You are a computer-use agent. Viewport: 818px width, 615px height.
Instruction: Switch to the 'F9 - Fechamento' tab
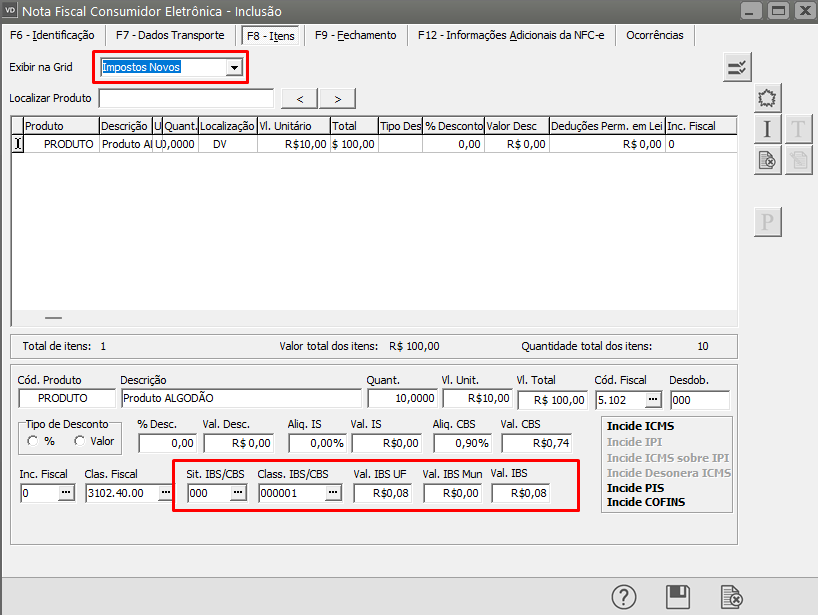(x=355, y=35)
